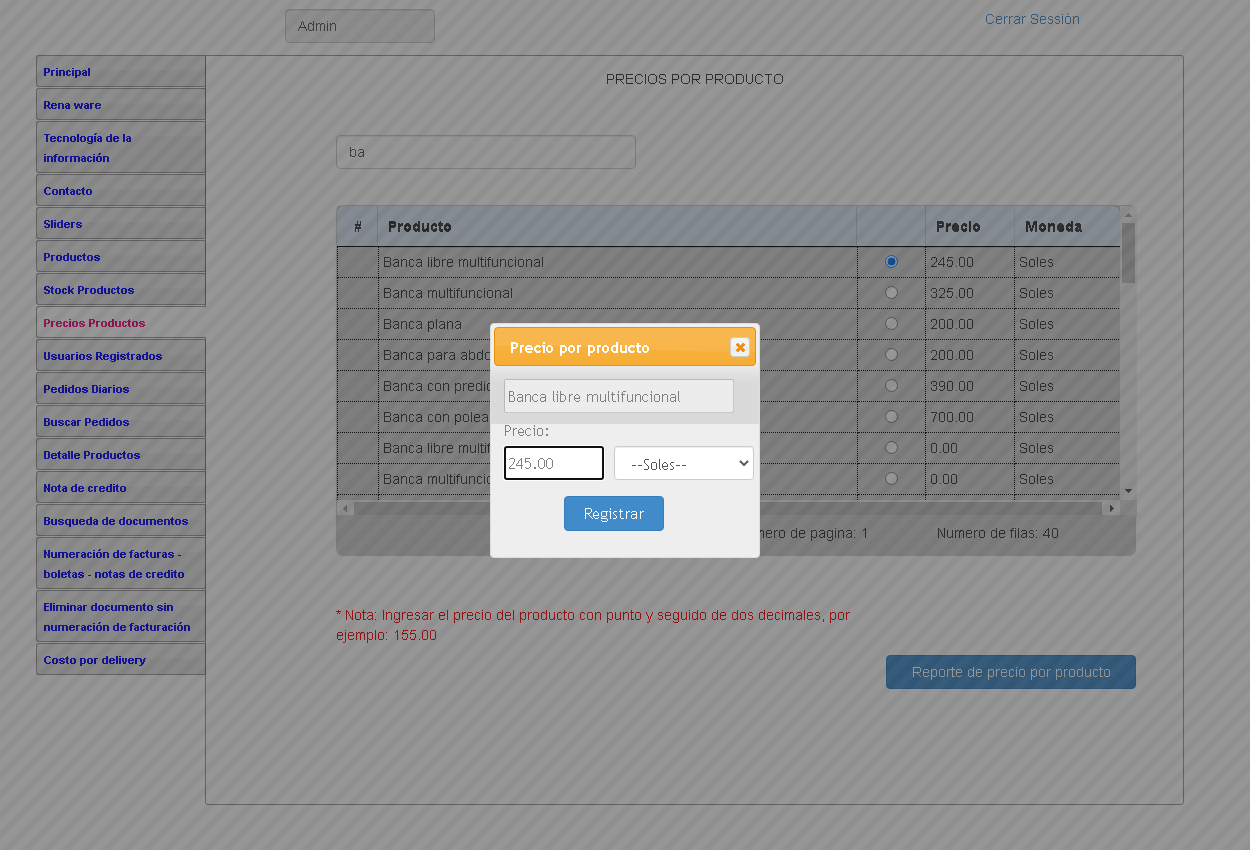This screenshot has height=850, width=1250.
Task: Click the Precio input field with 245.00
Action: pyautogui.click(x=553, y=464)
